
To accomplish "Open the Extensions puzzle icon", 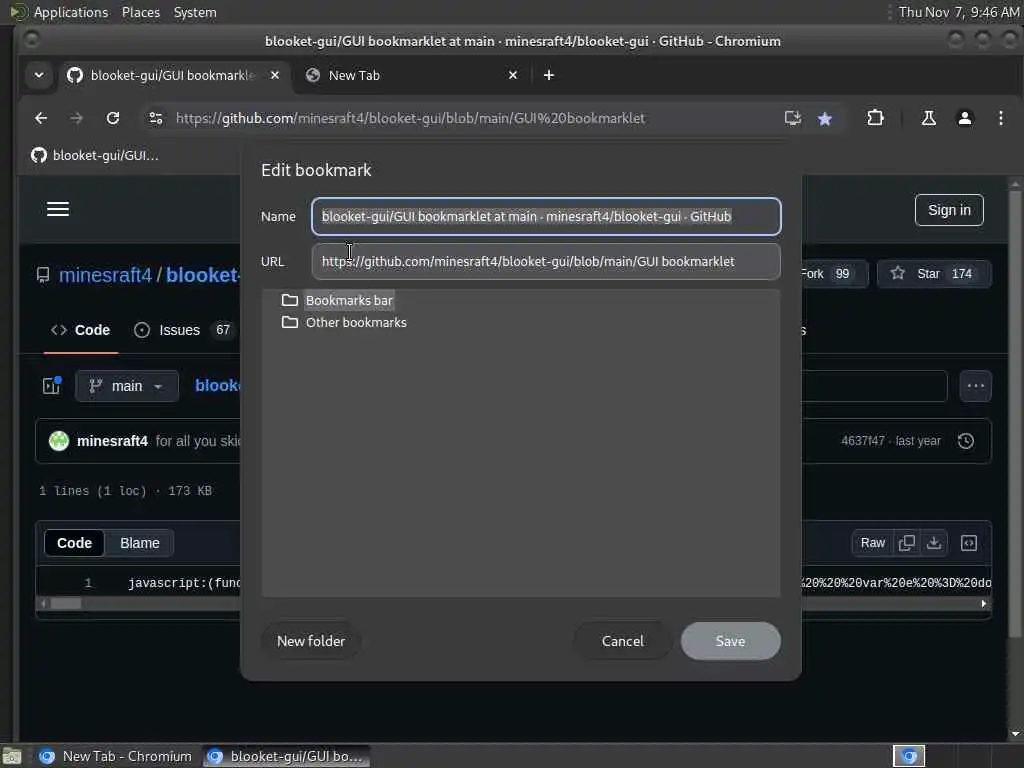I will [875, 118].
